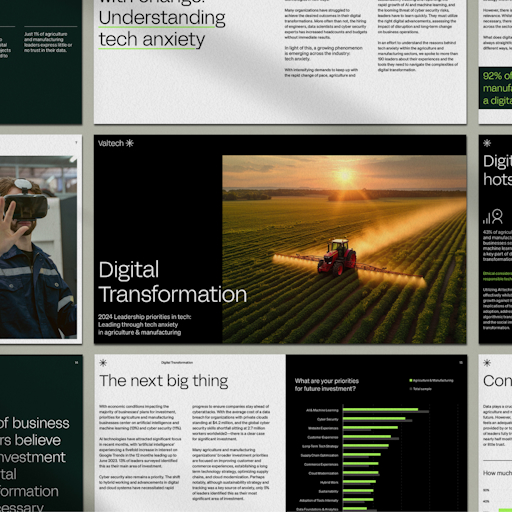
Task: Click the green '92% of' callout box
Action: click(x=495, y=88)
